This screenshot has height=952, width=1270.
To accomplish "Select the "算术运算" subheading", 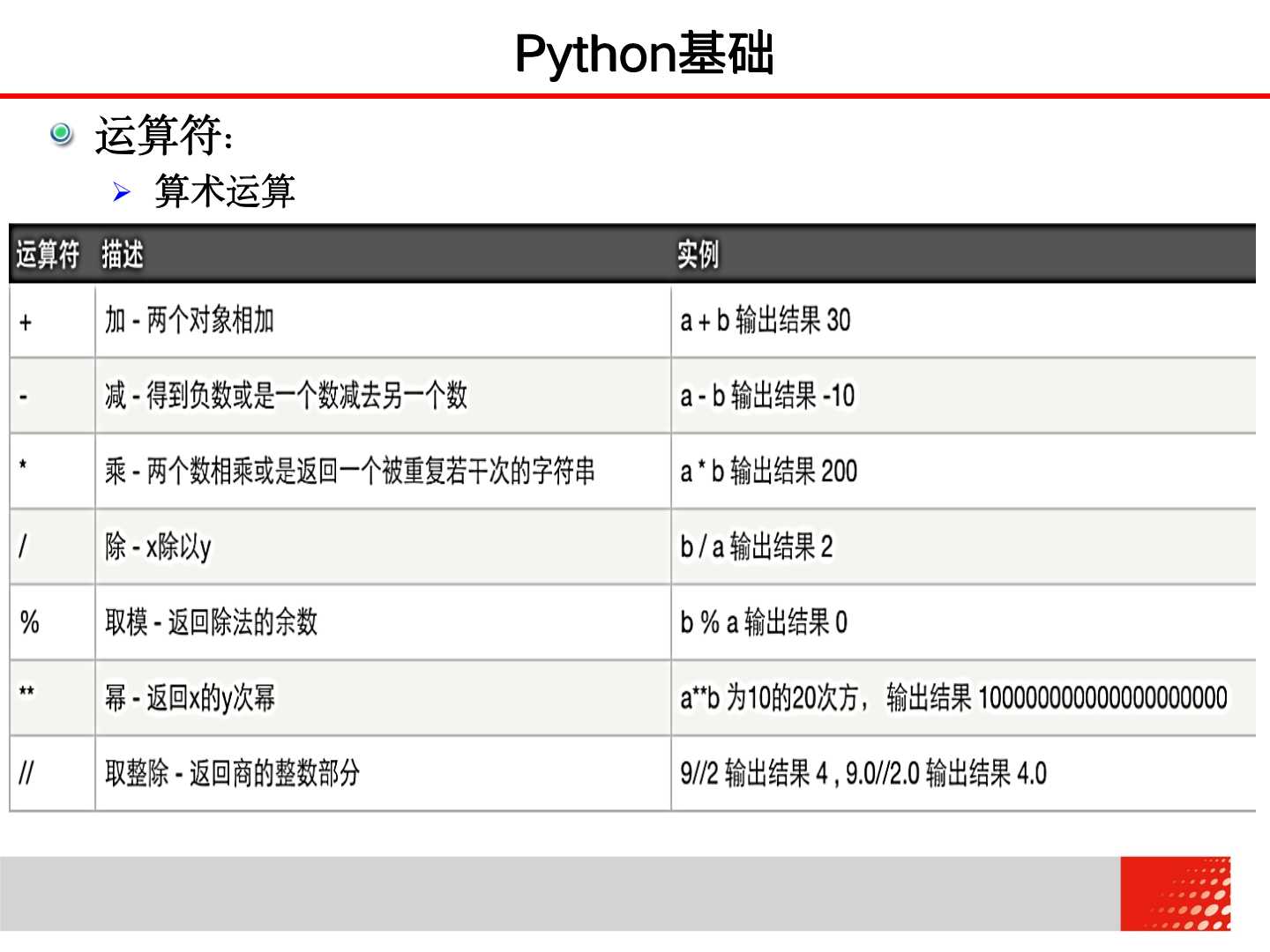I will [225, 191].
